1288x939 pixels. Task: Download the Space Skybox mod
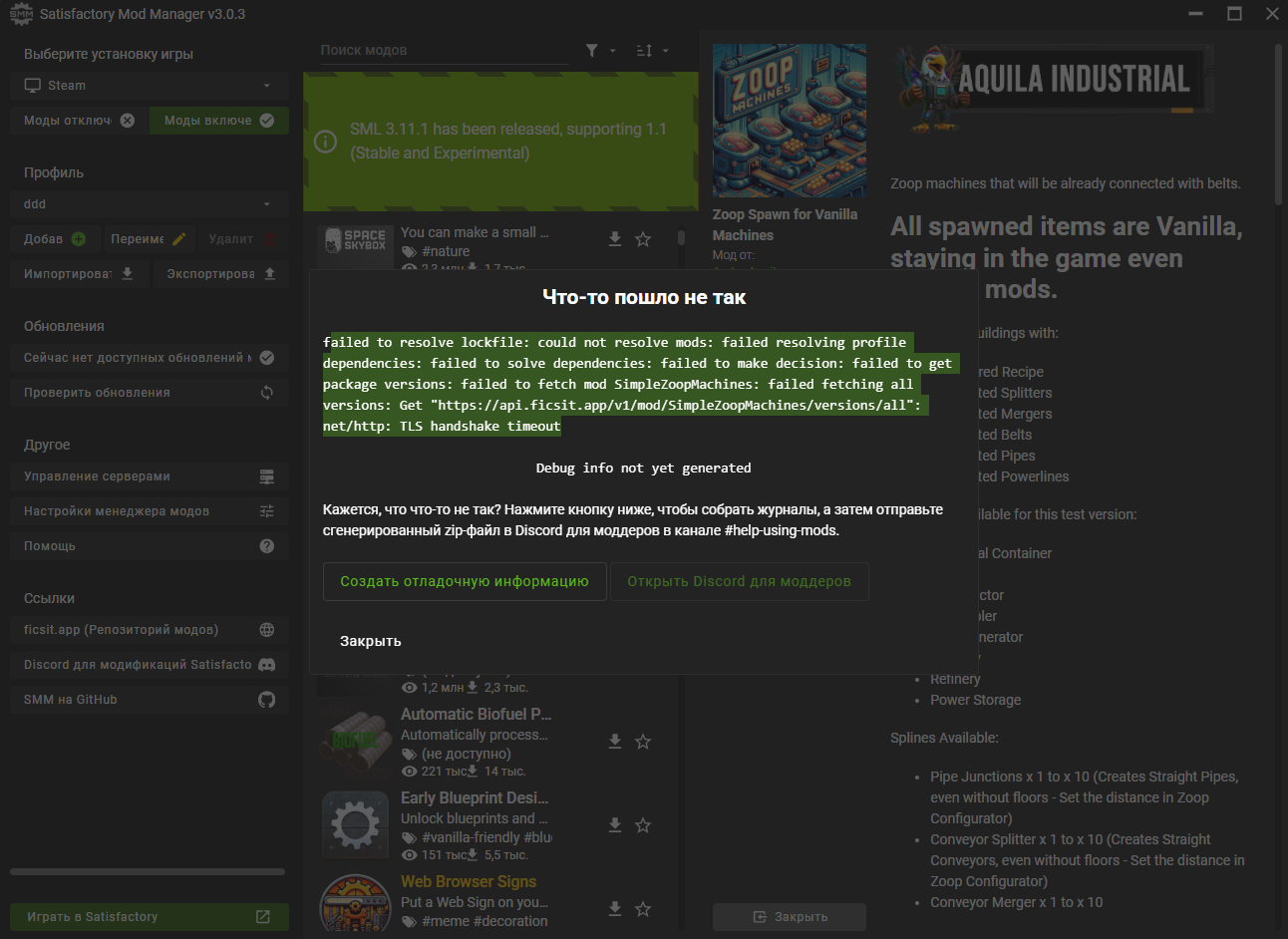click(x=615, y=239)
